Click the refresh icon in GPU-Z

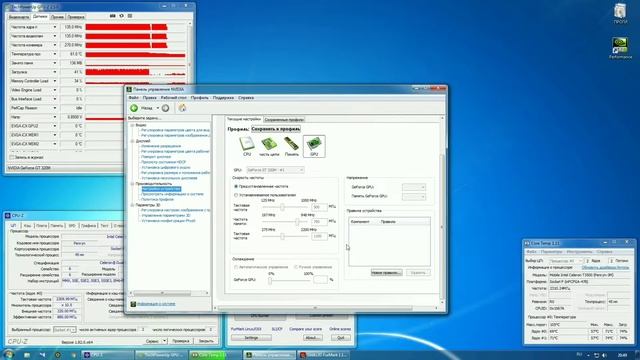tap(121, 16)
